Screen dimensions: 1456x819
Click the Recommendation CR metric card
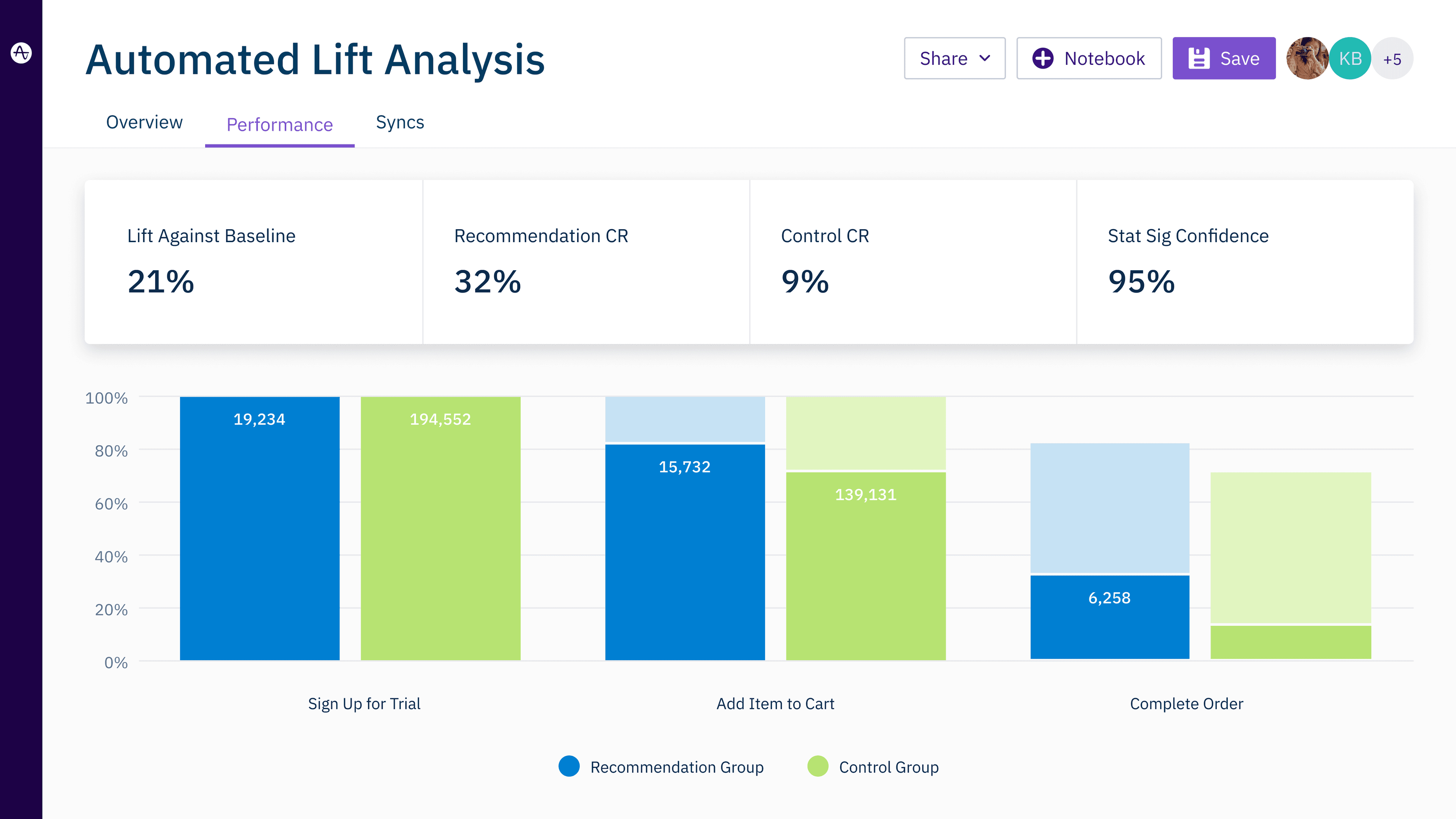[585, 262]
